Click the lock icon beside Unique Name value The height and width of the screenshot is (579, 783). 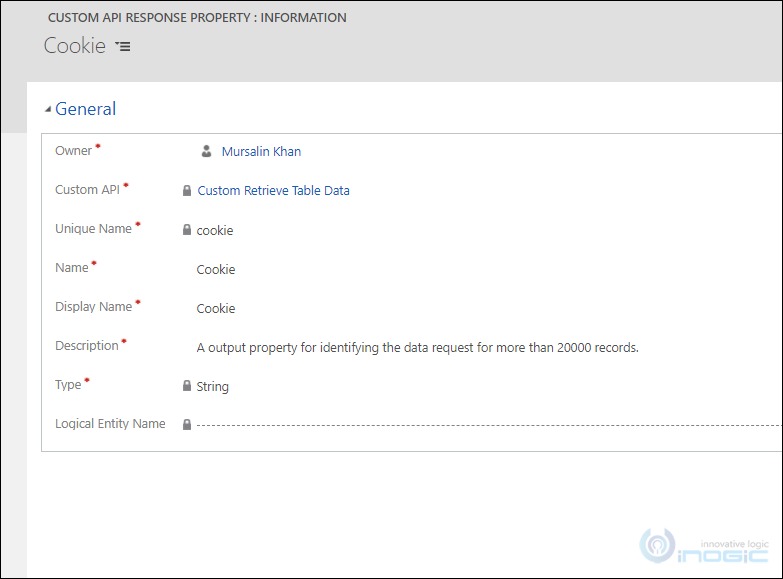[x=187, y=230]
